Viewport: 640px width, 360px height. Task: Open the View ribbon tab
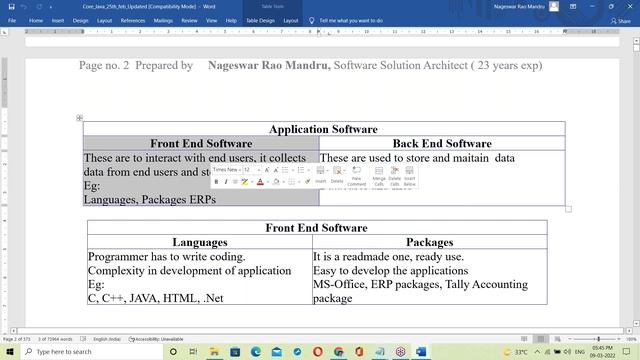tap(211, 20)
